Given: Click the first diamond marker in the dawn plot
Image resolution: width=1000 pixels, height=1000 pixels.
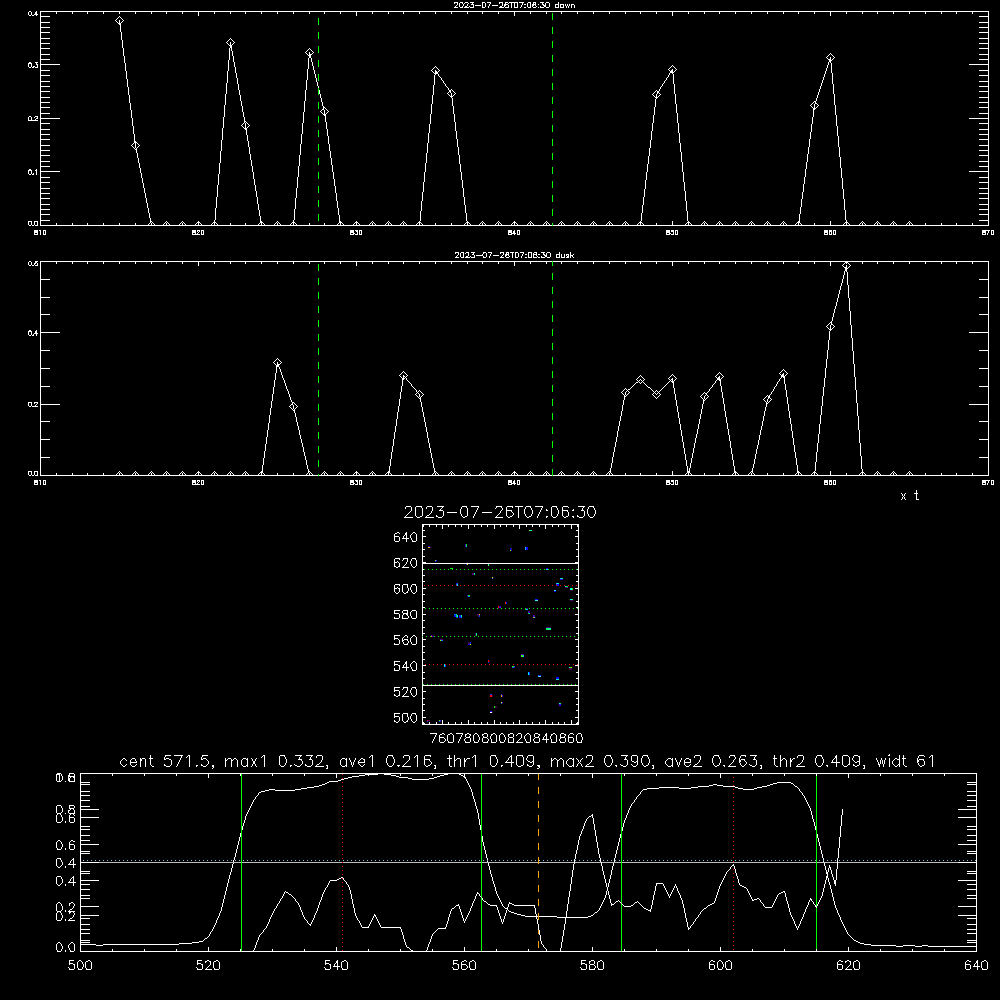Looking at the screenshot, I should (x=119, y=21).
